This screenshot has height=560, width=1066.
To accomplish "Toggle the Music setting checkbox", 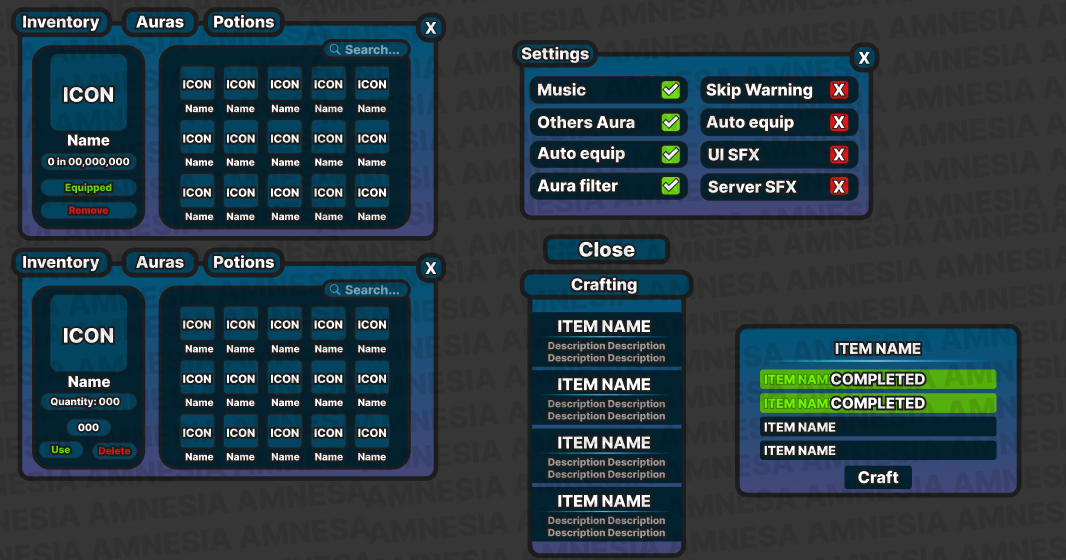I will coord(671,90).
